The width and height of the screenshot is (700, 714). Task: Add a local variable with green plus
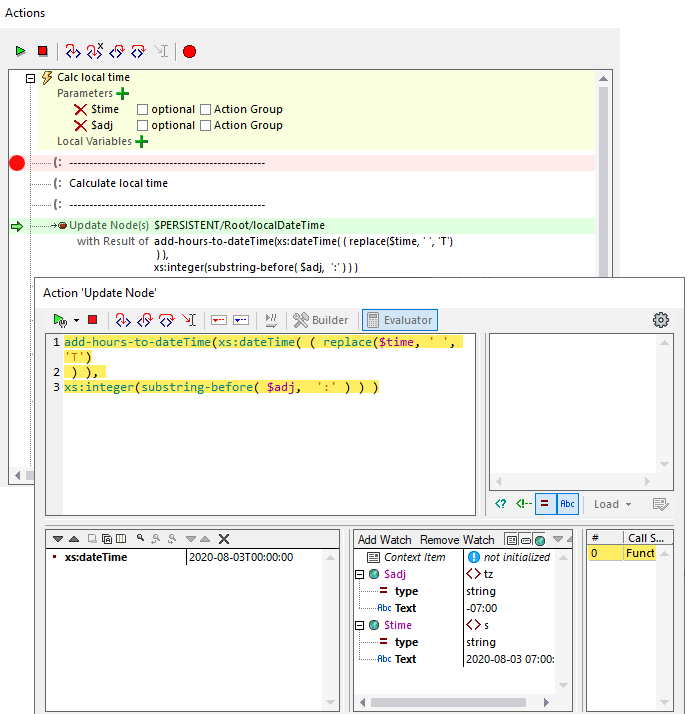pos(141,142)
